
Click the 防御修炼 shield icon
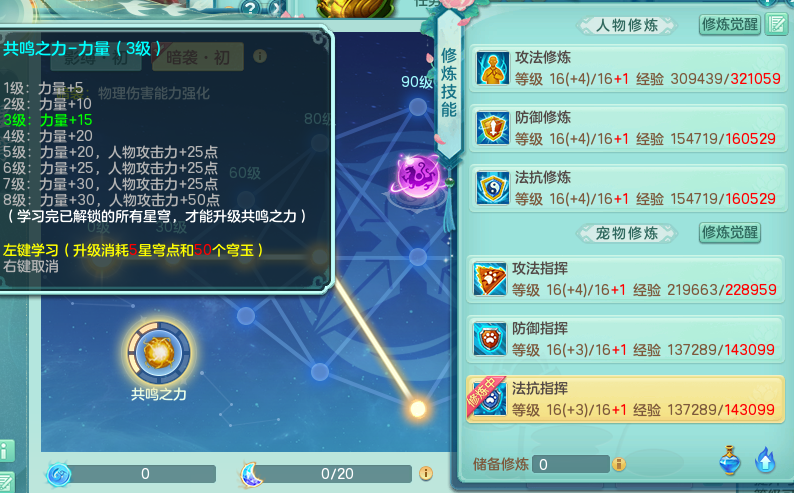coord(492,128)
